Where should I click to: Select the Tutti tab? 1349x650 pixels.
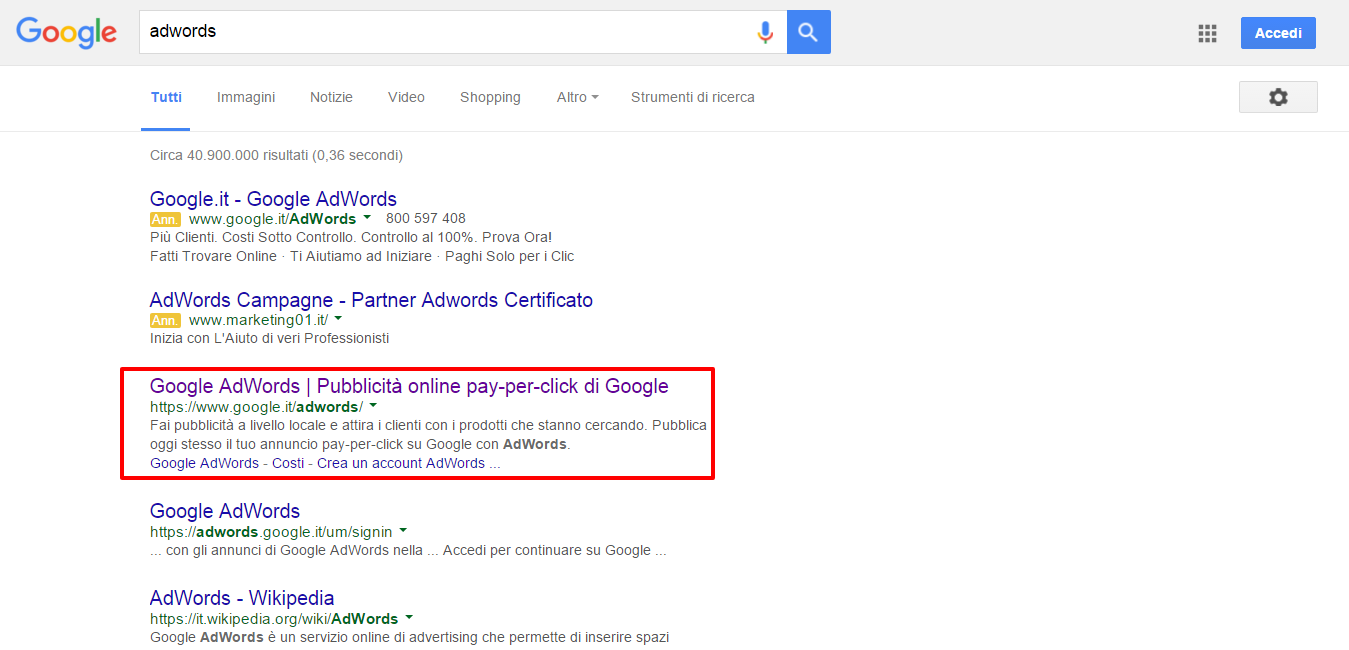tap(166, 97)
